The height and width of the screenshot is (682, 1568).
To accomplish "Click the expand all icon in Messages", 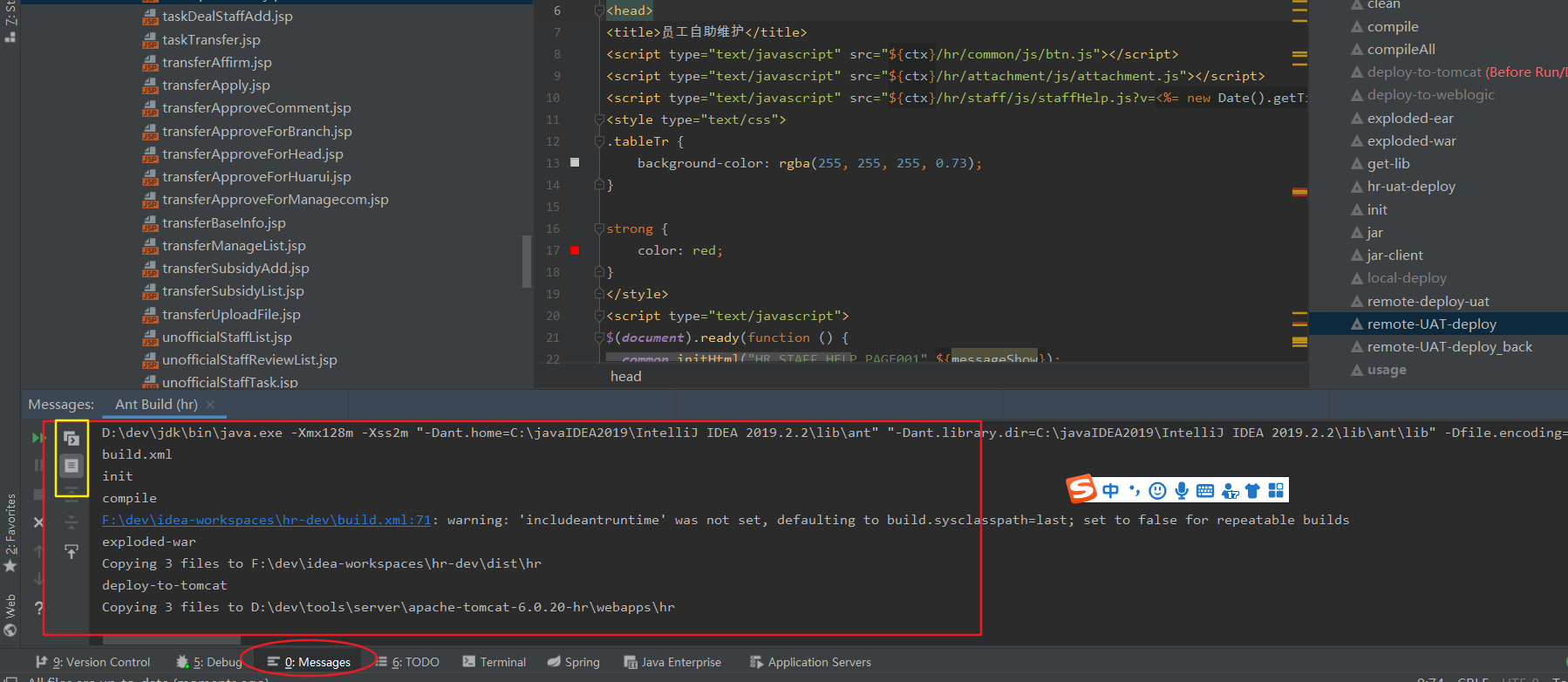I will pos(72,494).
